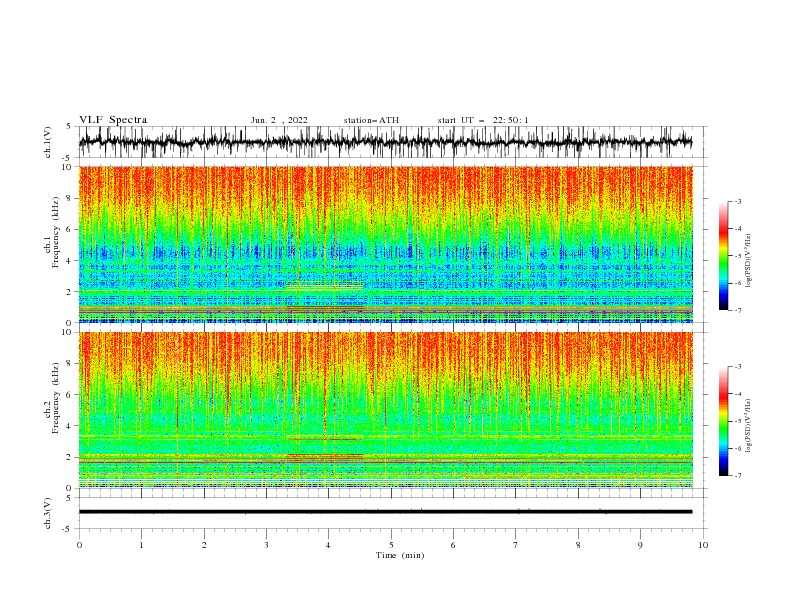Click the ch.1 spectrogram red band near 9 kHz
Image resolution: width=792 pixels, height=612 pixels.
click(x=385, y=183)
